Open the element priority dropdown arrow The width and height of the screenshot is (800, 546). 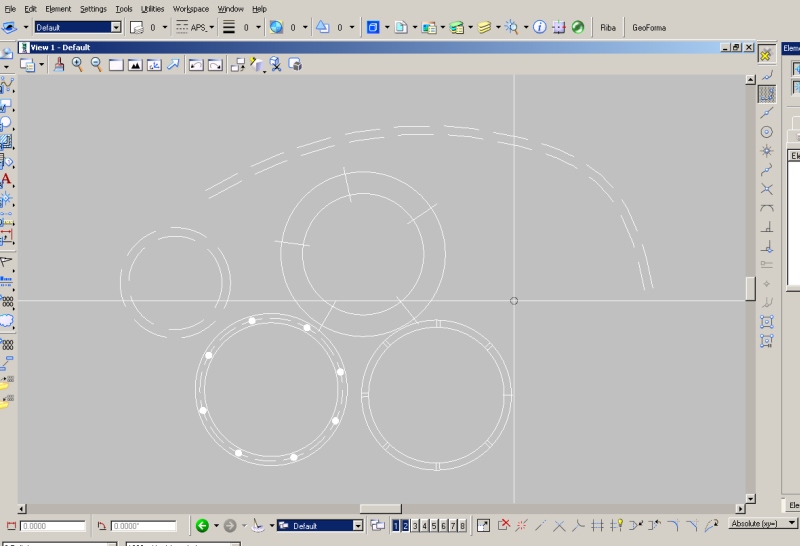click(x=352, y=27)
